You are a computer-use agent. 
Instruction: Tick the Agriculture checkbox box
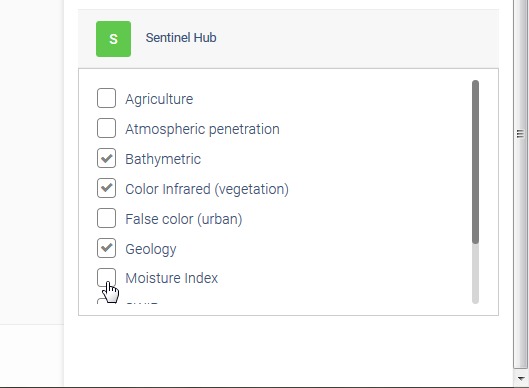pyautogui.click(x=106, y=98)
